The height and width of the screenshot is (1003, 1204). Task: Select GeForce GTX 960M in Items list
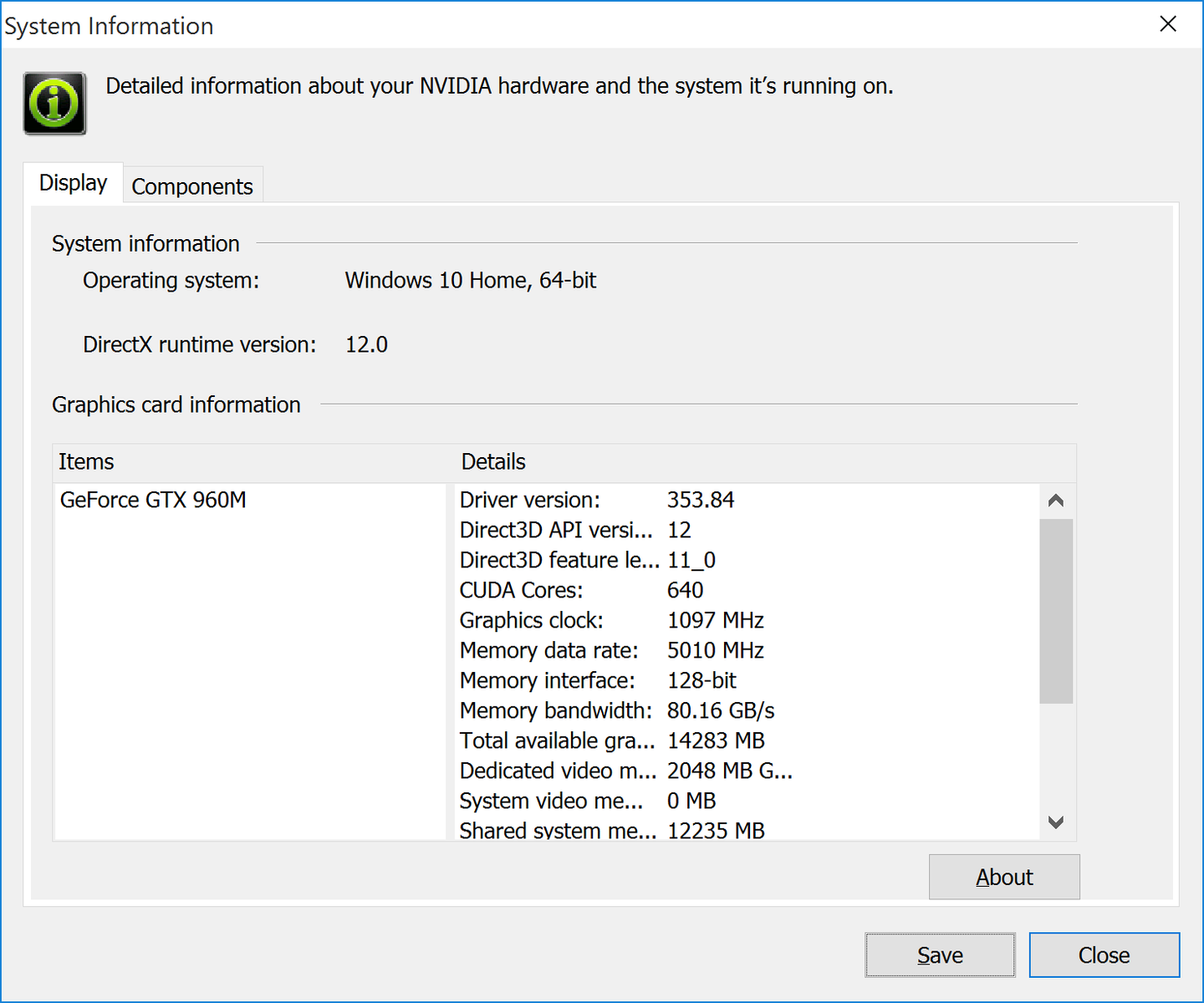pos(154,500)
